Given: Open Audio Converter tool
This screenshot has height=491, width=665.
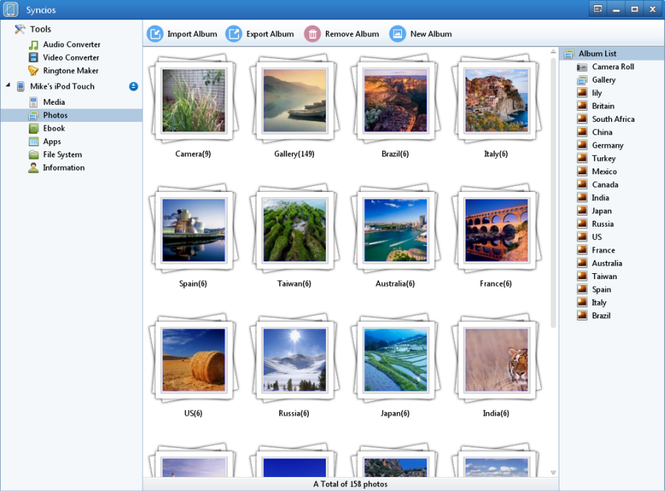Looking at the screenshot, I should (x=64, y=44).
